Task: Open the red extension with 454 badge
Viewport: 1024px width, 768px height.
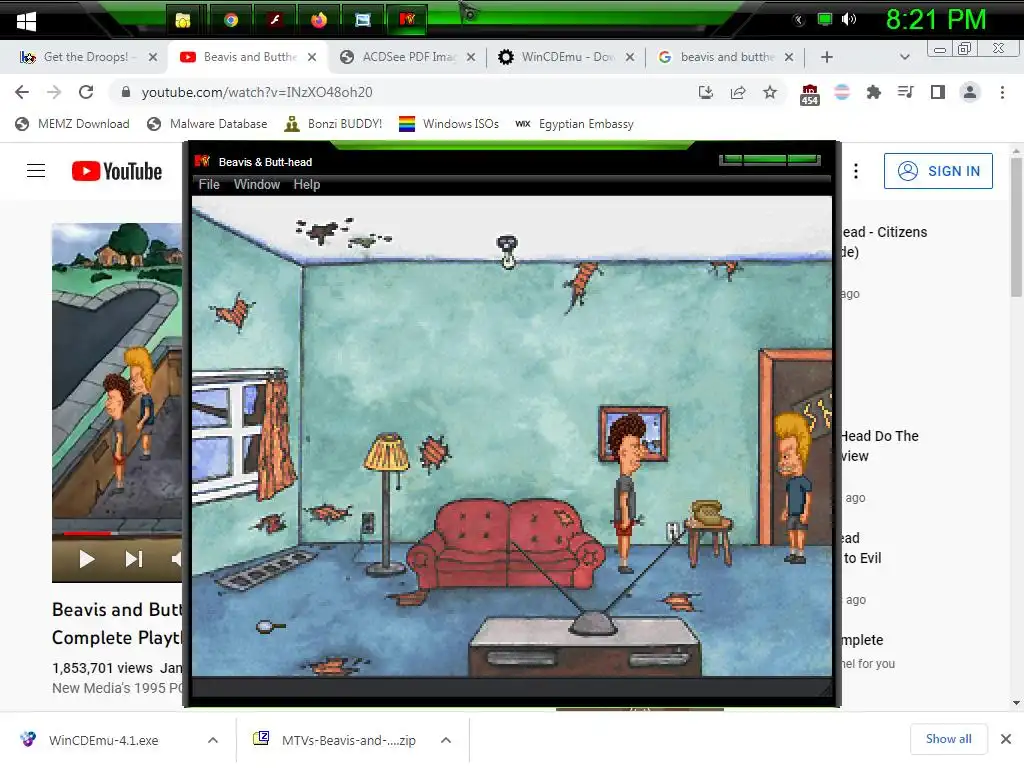Action: pos(809,94)
